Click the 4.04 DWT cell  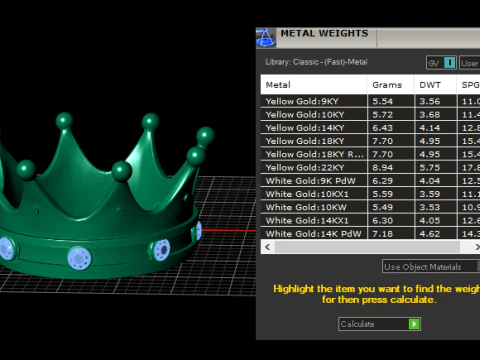(436, 181)
